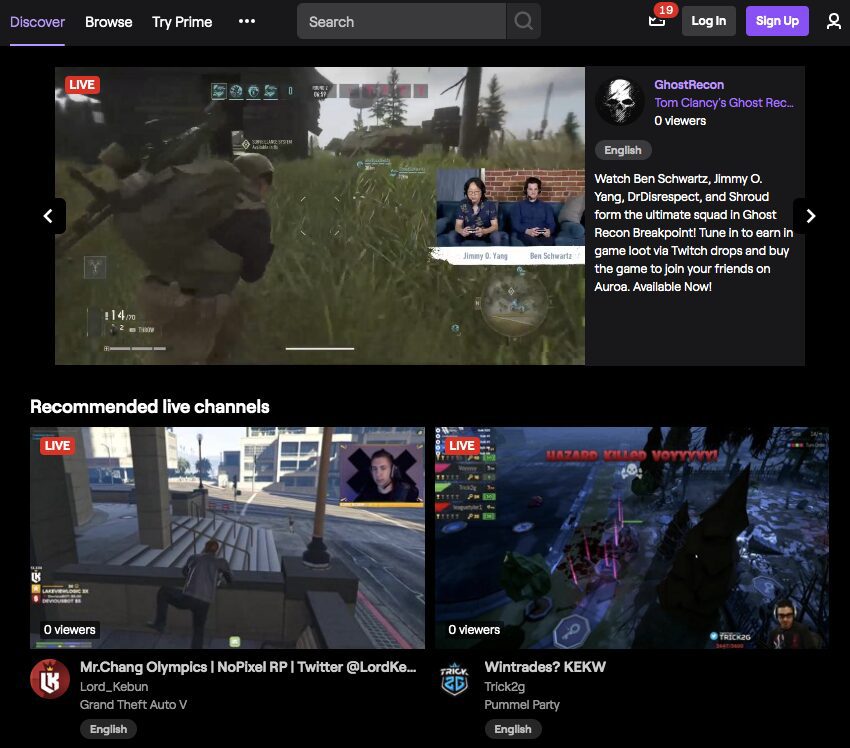This screenshot has width=850, height=748.
Task: Click the English tag under Trick2g
Action: click(x=513, y=729)
